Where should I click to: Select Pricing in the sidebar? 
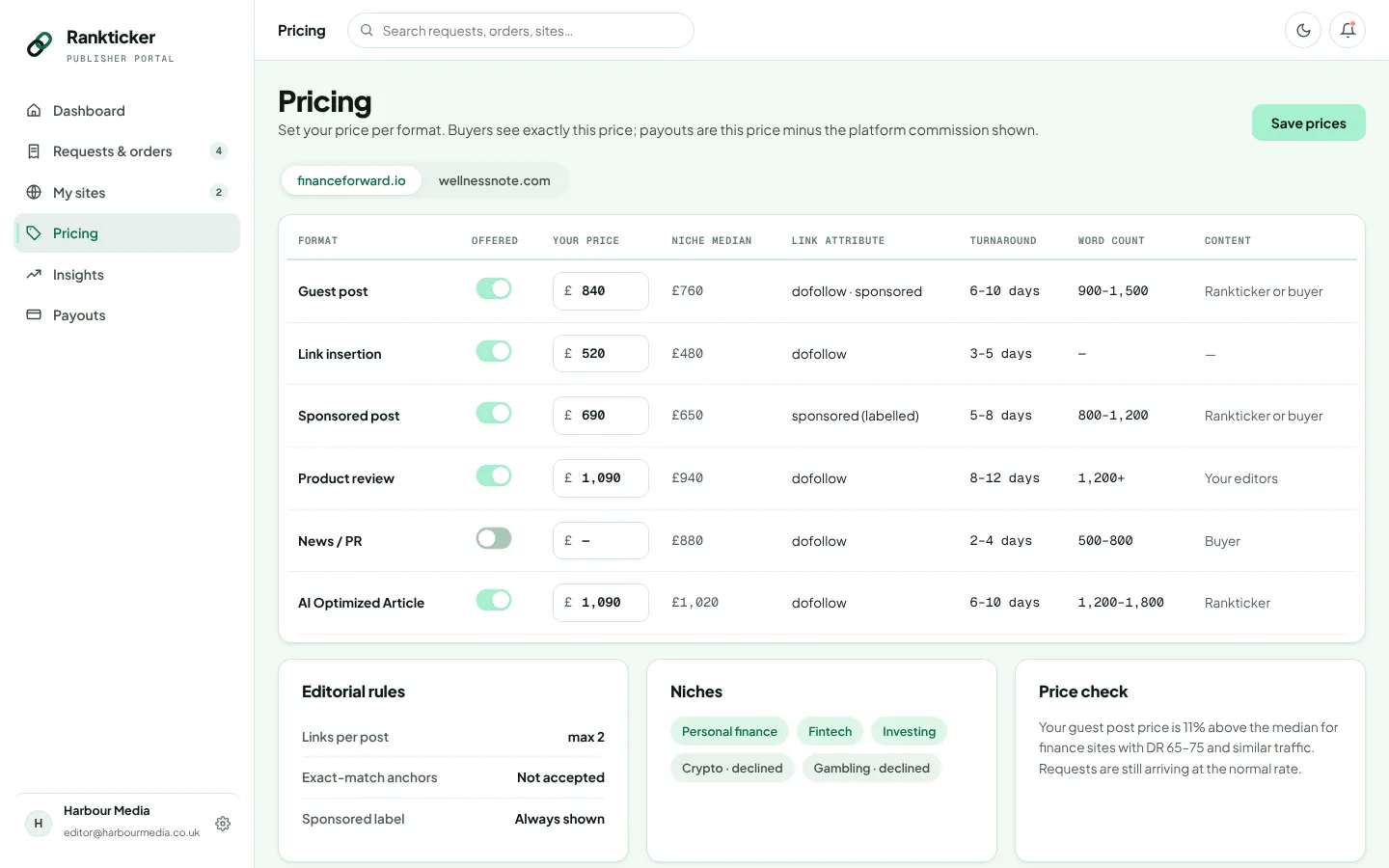pyautogui.click(x=127, y=233)
